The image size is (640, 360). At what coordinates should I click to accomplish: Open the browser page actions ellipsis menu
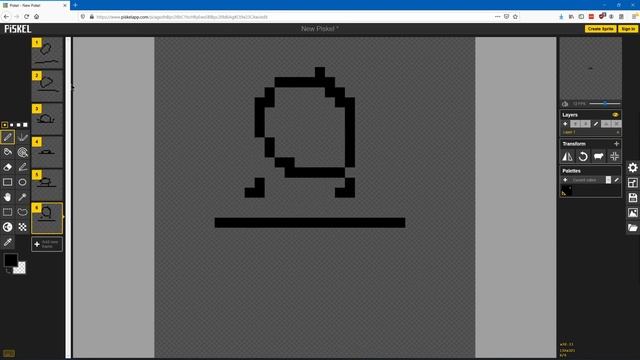(497, 17)
